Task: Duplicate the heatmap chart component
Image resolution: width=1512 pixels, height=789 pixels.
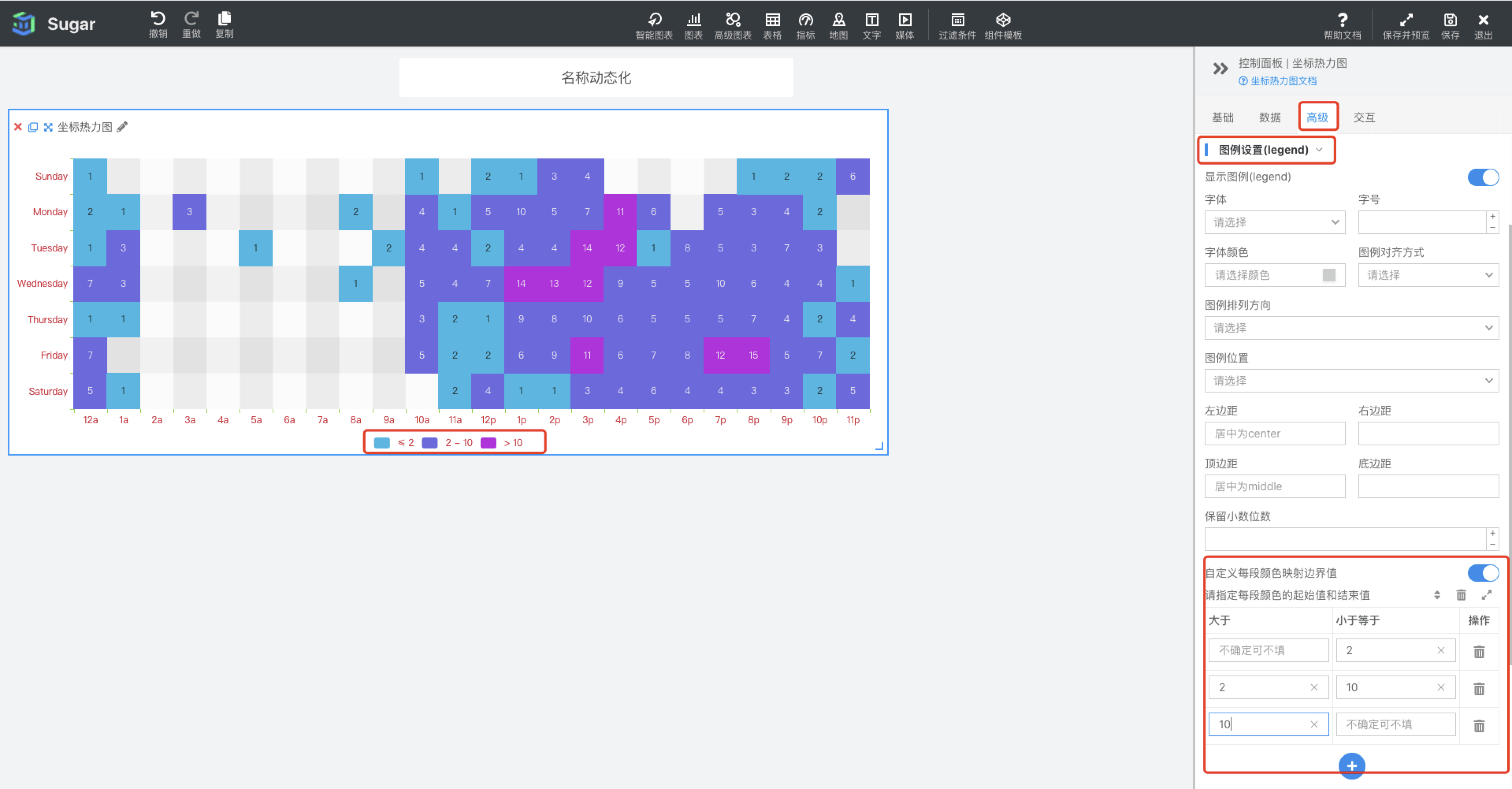Action: (x=33, y=127)
